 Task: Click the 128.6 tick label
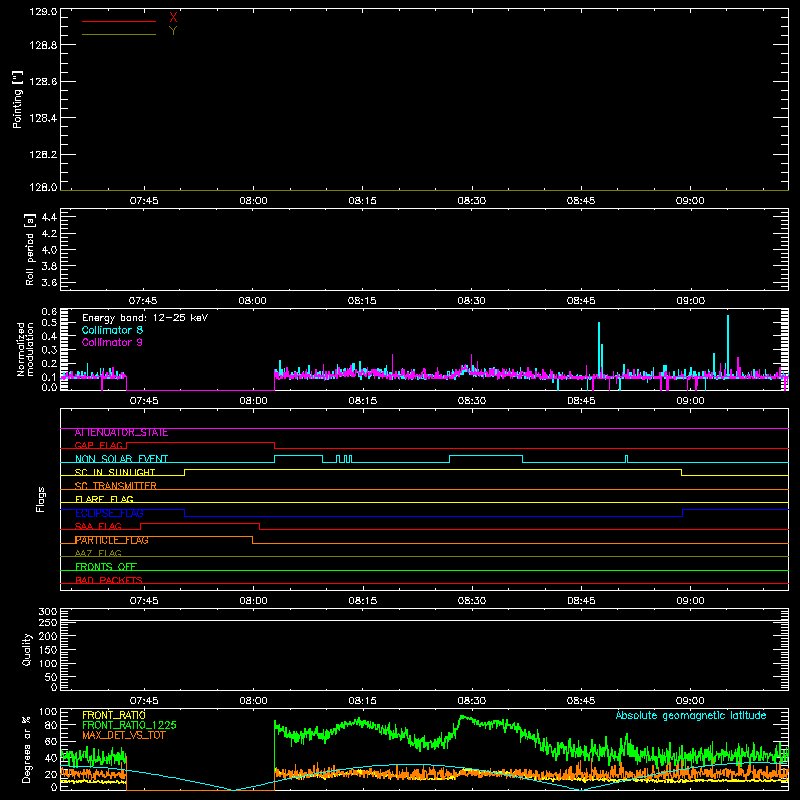tap(43, 82)
